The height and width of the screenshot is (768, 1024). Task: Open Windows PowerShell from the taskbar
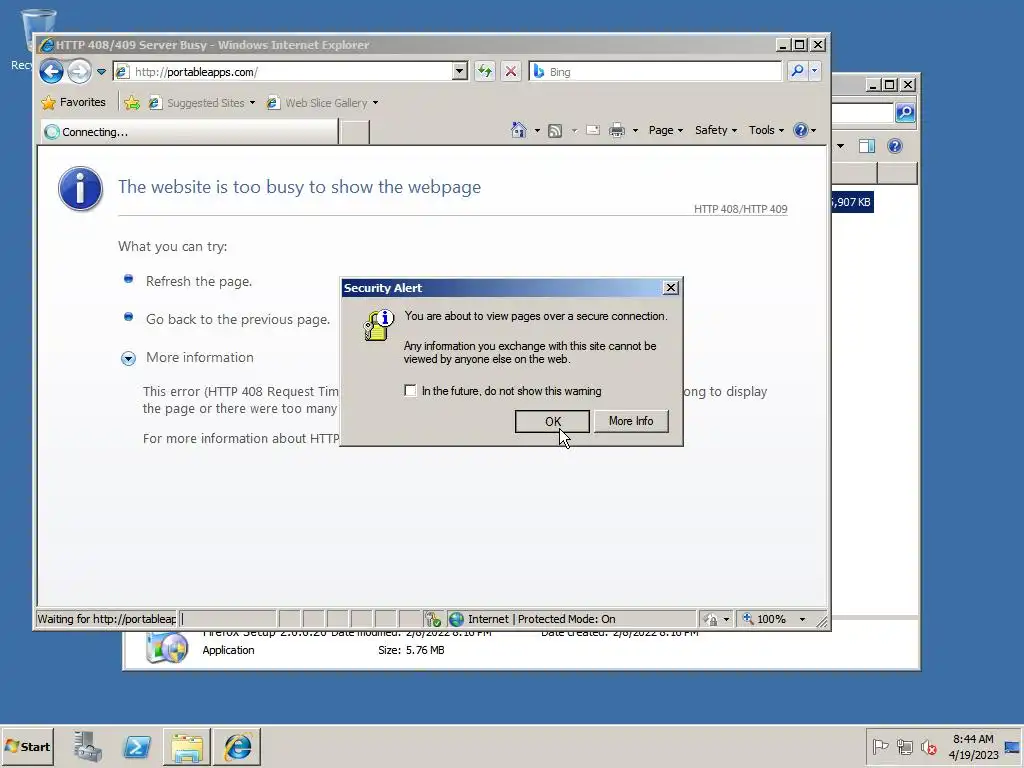tap(137, 746)
